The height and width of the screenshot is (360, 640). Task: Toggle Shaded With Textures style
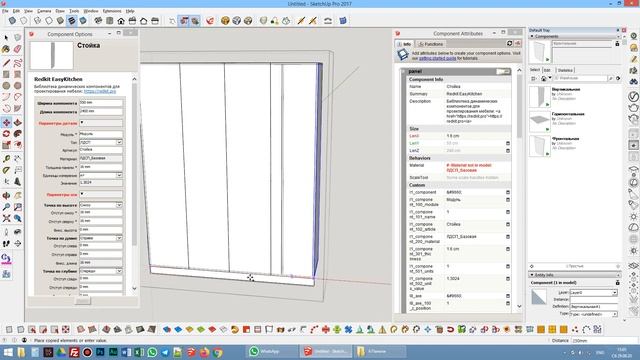[x=72, y=20]
